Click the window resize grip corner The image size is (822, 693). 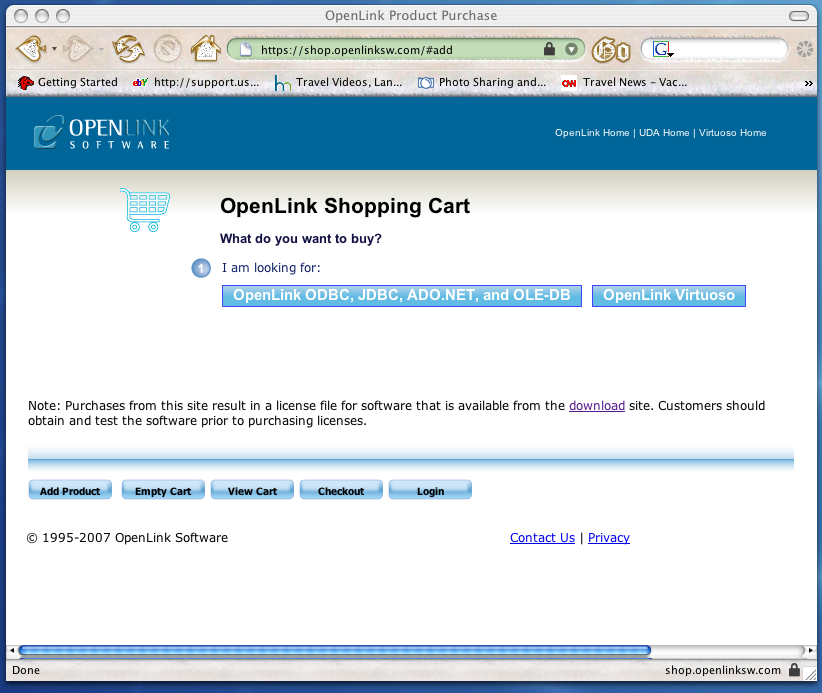tap(810, 673)
